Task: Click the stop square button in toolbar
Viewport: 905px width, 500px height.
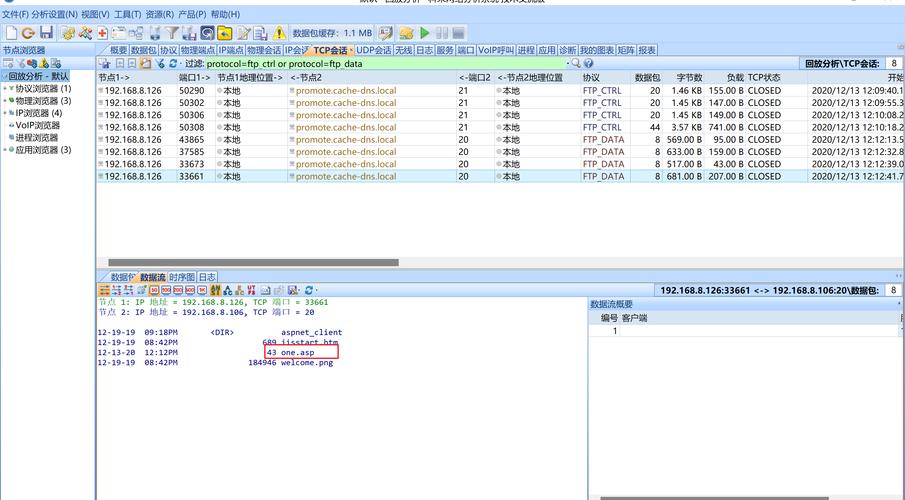Action: click(458, 33)
